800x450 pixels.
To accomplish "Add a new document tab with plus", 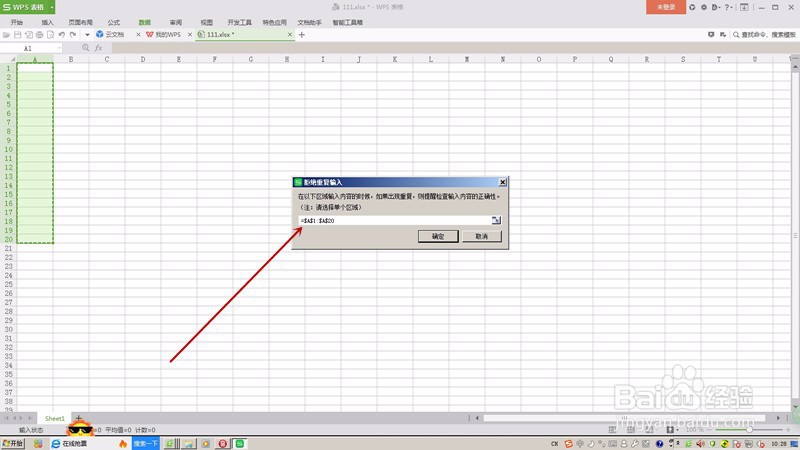I will click(x=302, y=35).
